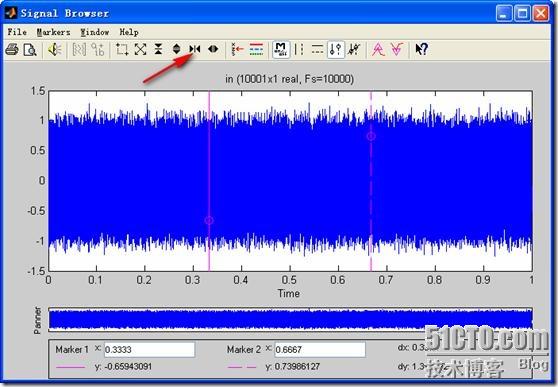Open the Window menu
The height and width of the screenshot is (387, 558).
(94, 32)
